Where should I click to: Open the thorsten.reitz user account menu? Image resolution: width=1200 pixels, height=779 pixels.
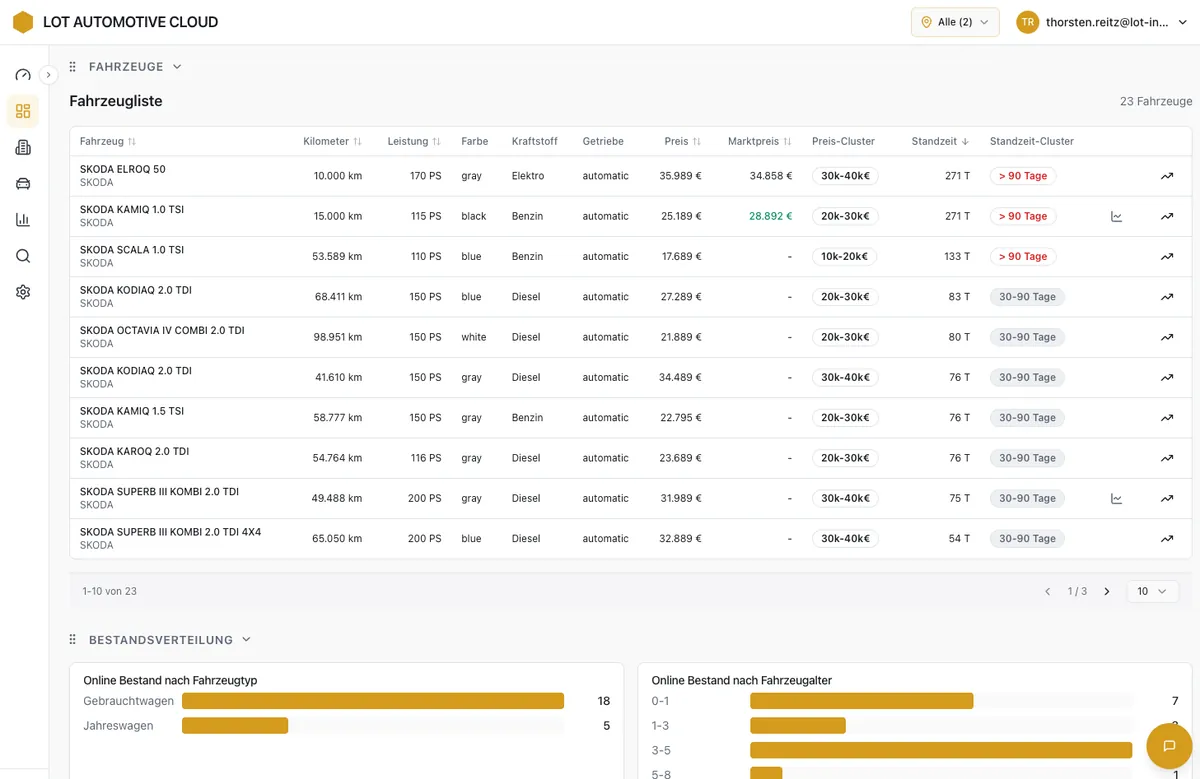tap(1105, 22)
